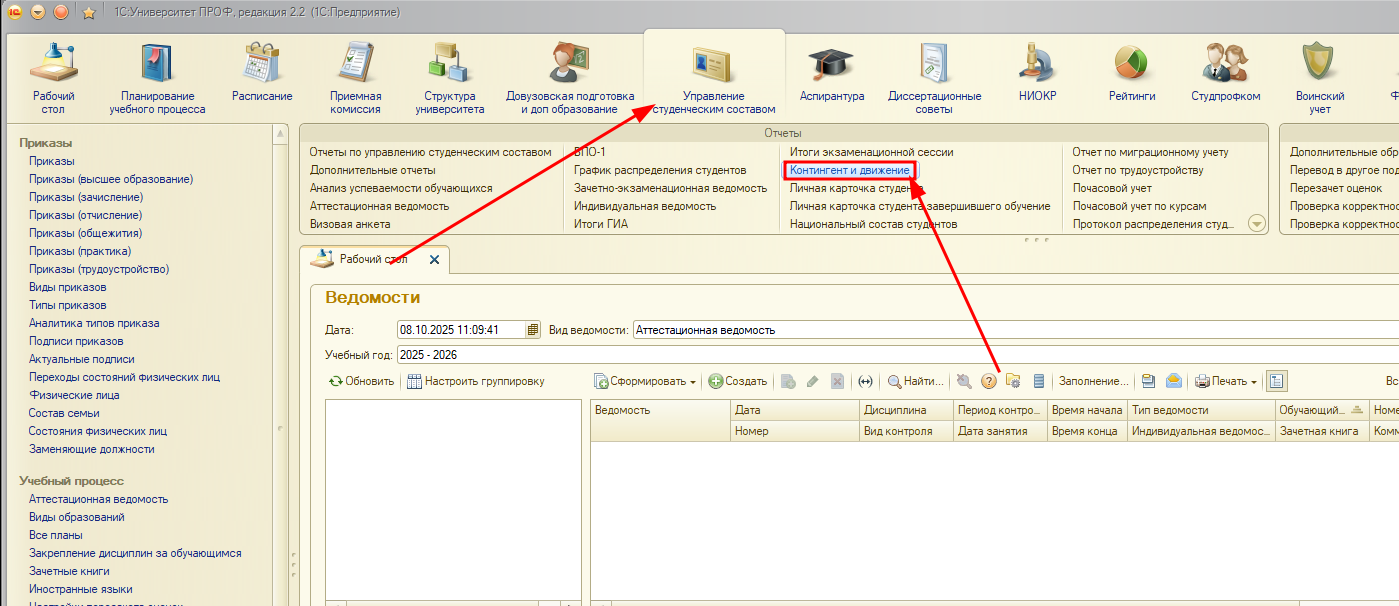1399x606 pixels.
Task: Expand the Печать dropdown menu
Action: [1226, 381]
